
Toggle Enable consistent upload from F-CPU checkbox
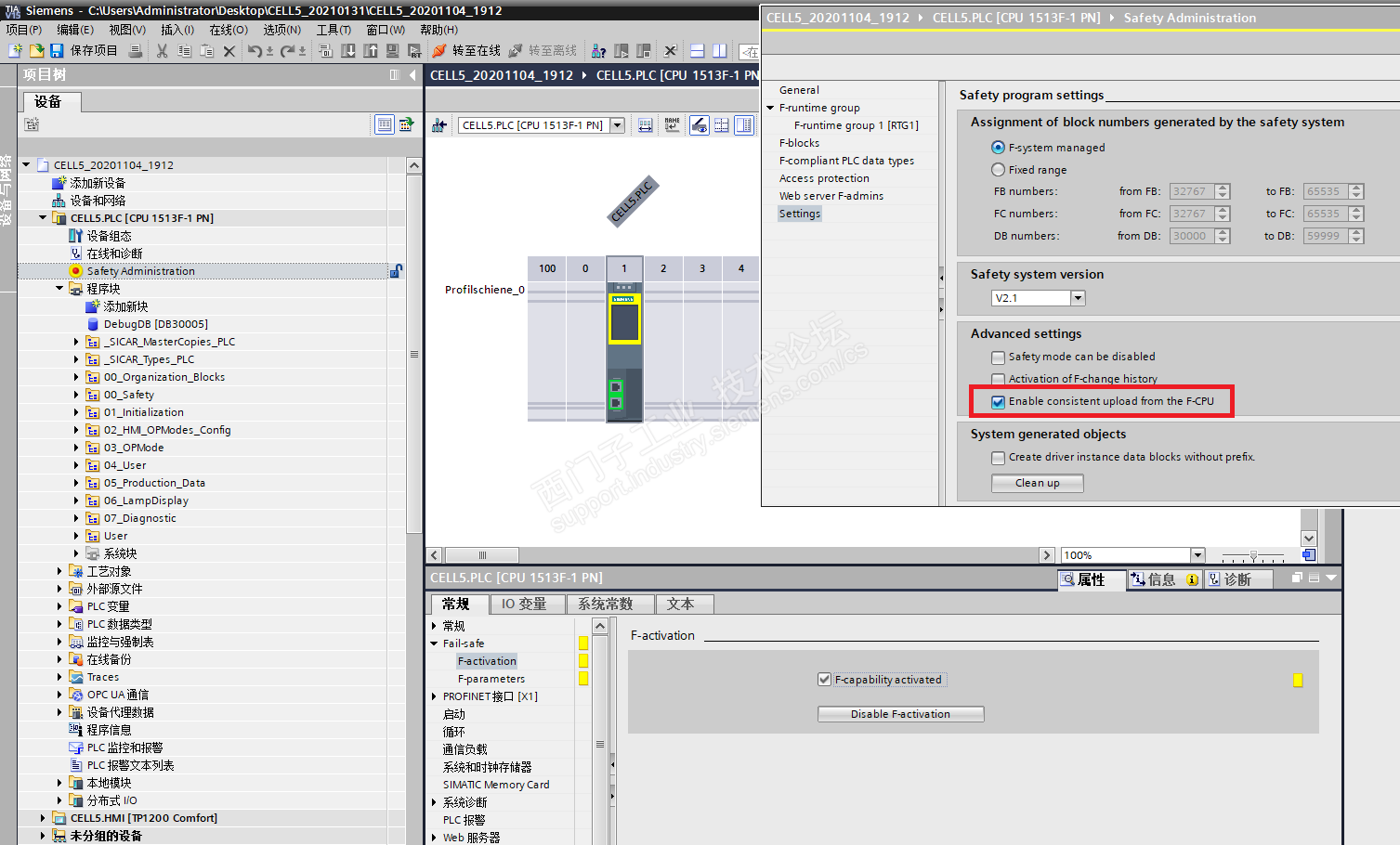coord(998,401)
